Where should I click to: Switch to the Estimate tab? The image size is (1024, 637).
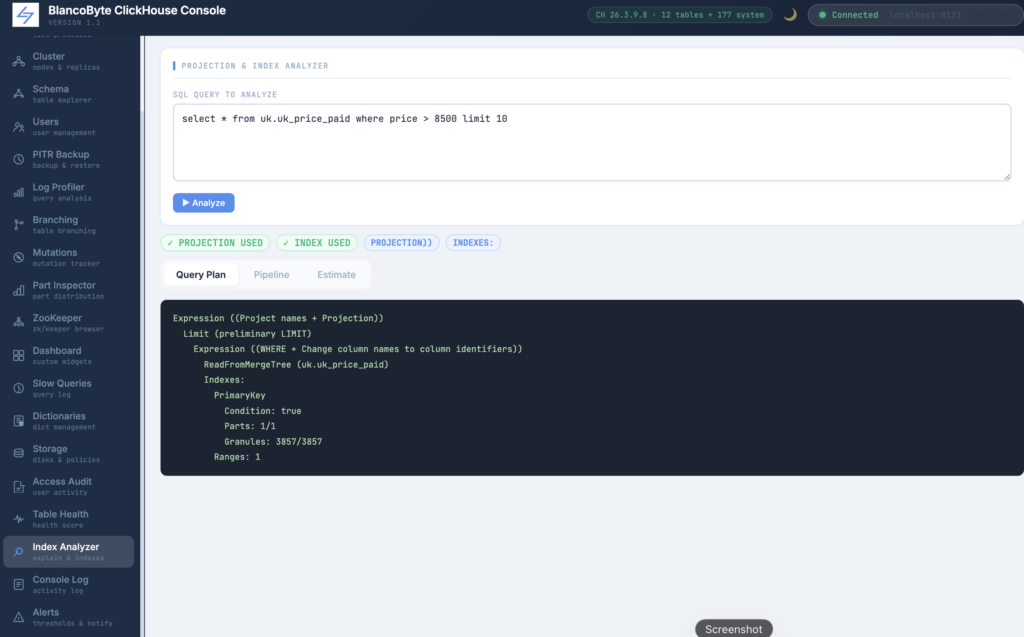pyautogui.click(x=336, y=274)
